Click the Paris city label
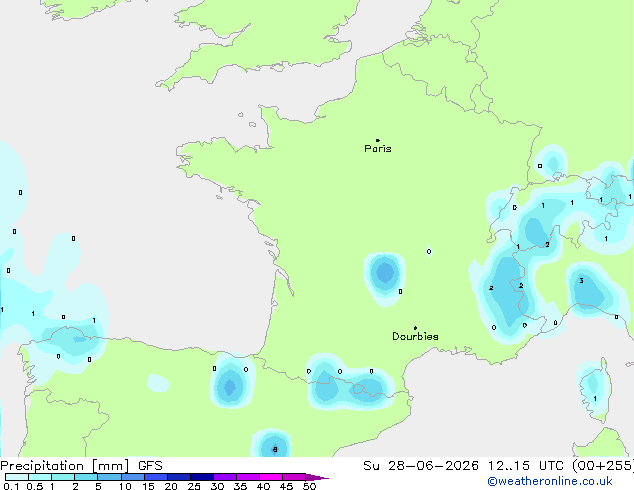The width and height of the screenshot is (634, 490). (378, 149)
